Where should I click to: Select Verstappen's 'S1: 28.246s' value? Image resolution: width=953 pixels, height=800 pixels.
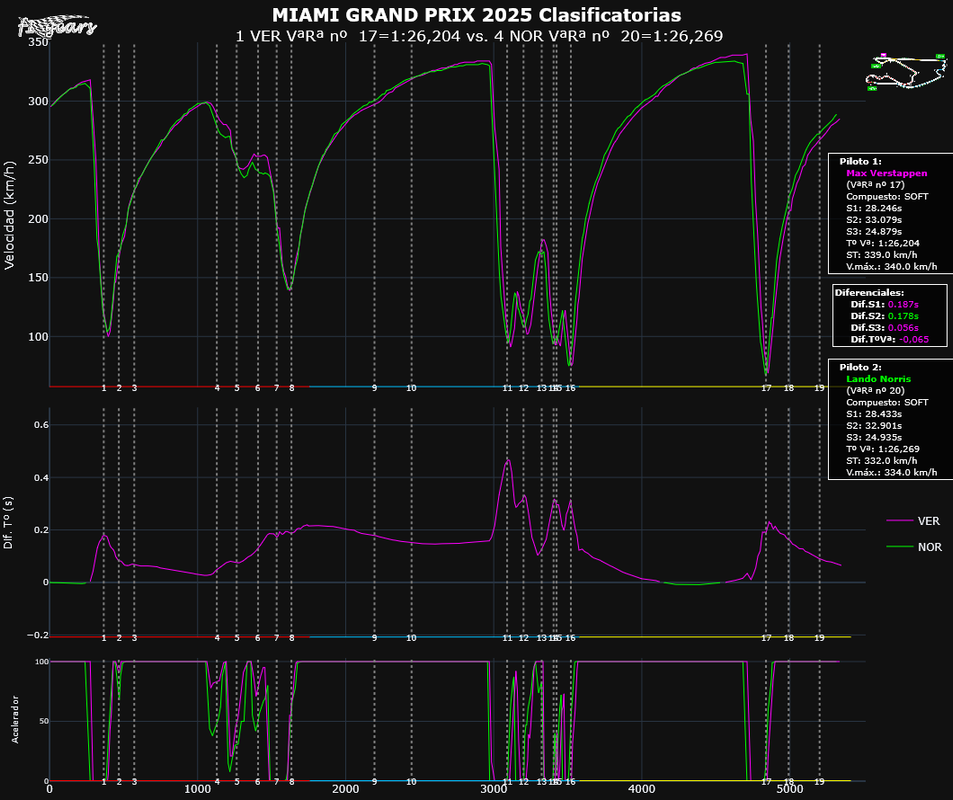coord(874,208)
